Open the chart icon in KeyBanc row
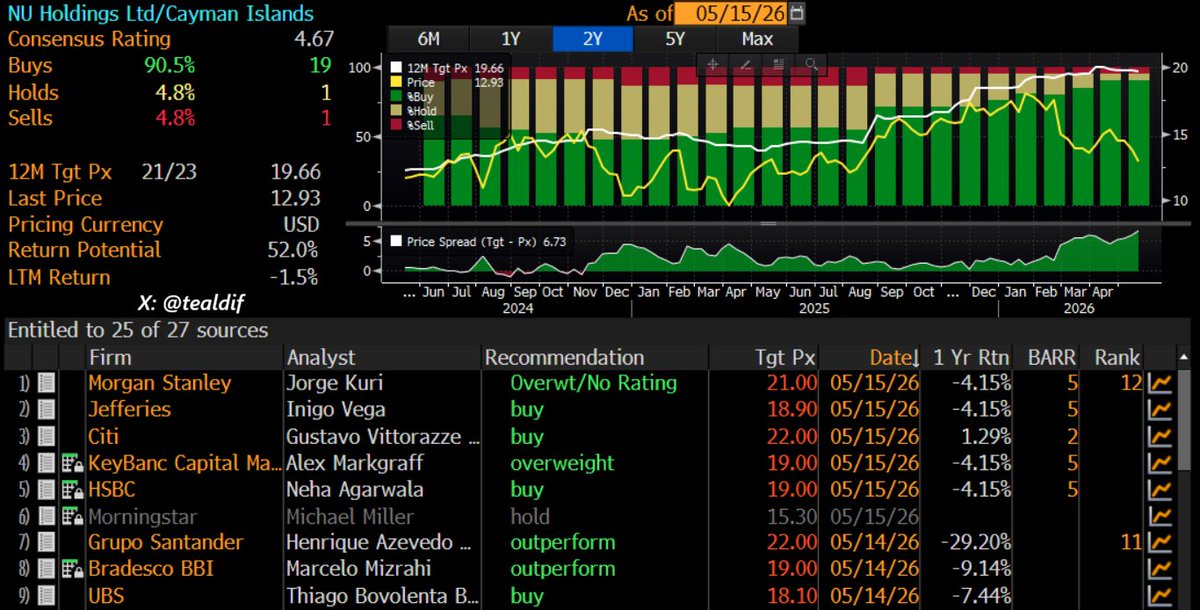 (1160, 463)
